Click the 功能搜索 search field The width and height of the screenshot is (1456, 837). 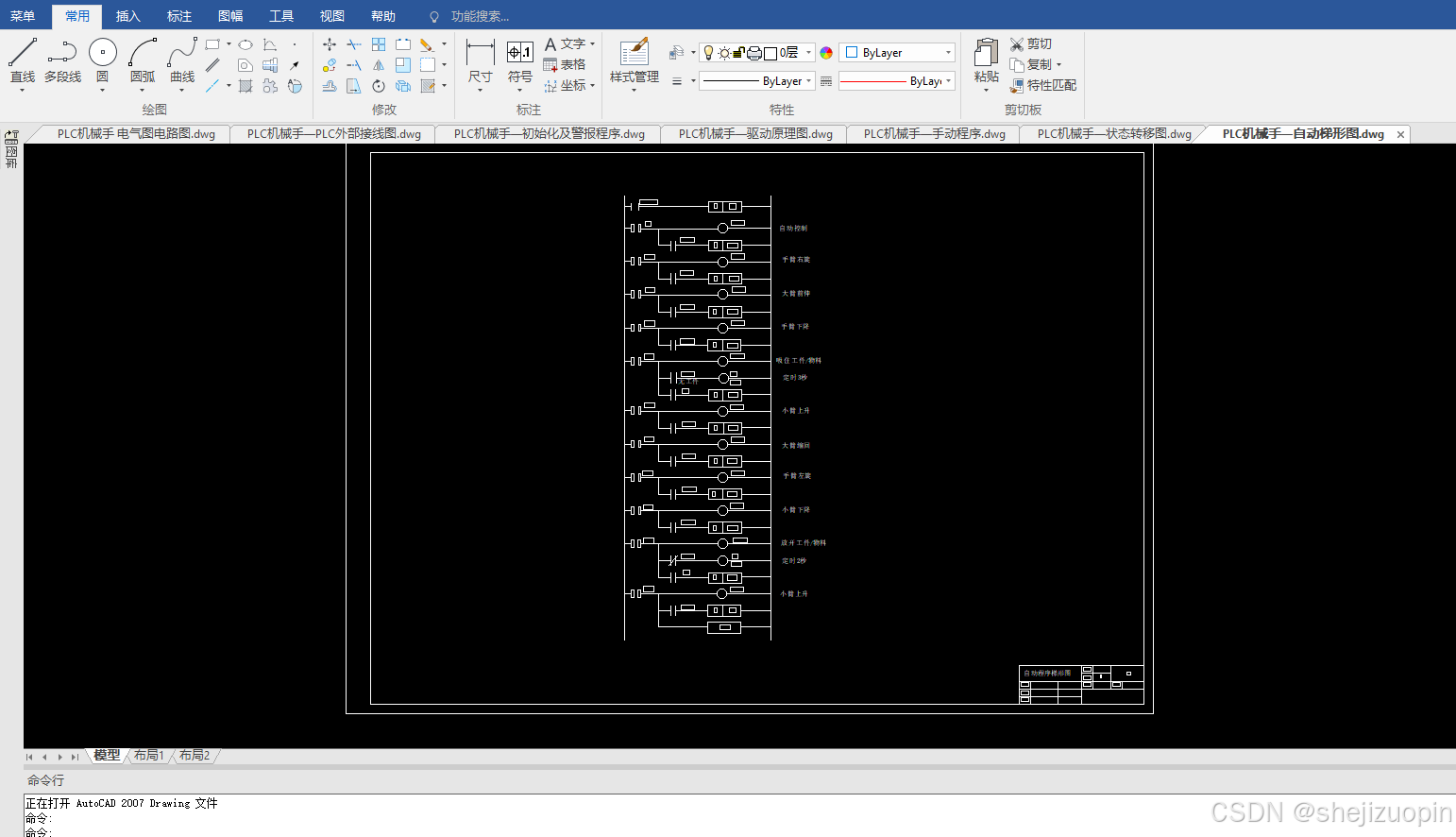[480, 16]
